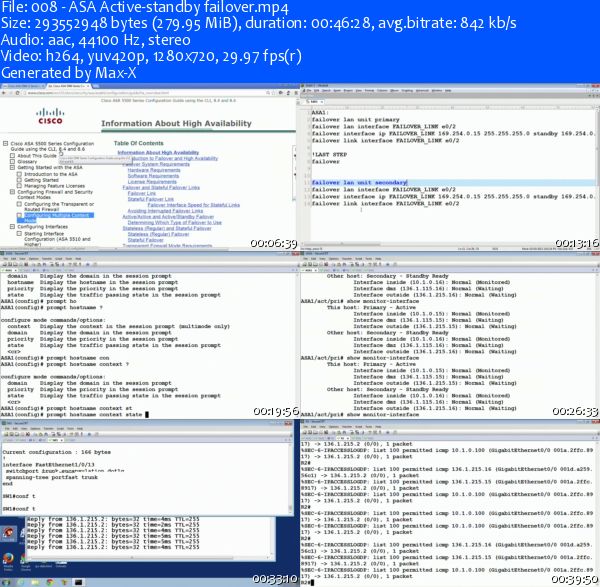Open Avoiding Interrupted Failover Links link
This screenshot has width=600, height=587.
point(165,211)
